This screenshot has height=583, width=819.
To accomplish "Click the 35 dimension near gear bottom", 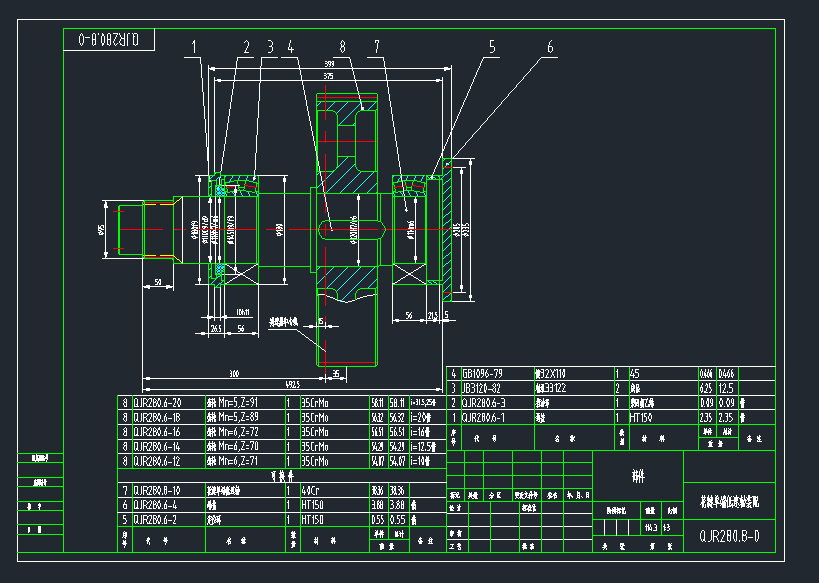I will click(x=336, y=373).
